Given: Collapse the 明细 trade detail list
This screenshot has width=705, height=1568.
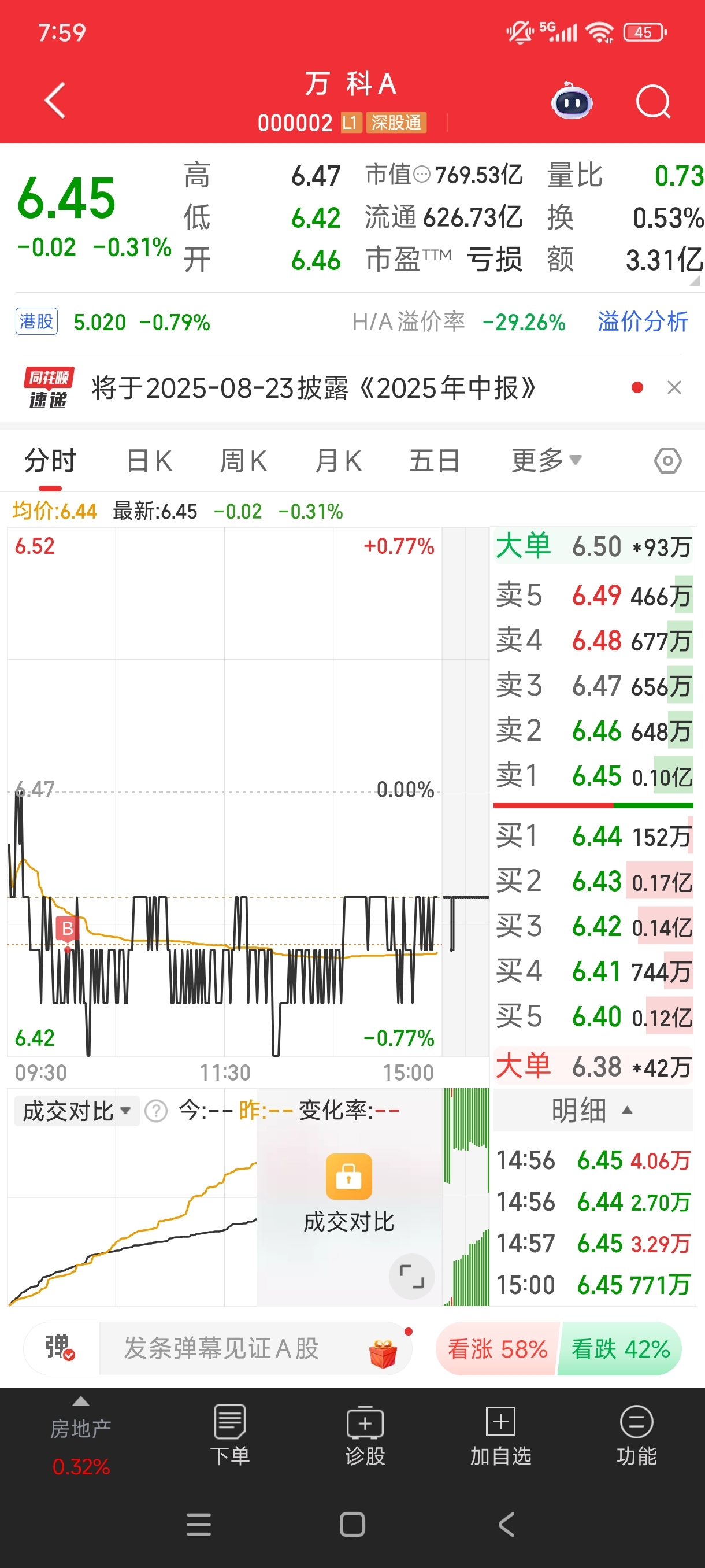Looking at the screenshot, I should [592, 1110].
